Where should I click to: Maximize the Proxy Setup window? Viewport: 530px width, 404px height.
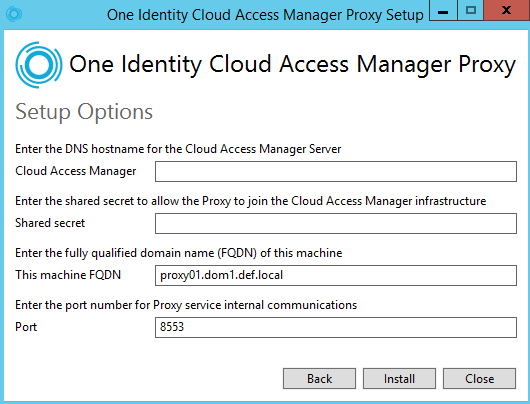[x=471, y=10]
